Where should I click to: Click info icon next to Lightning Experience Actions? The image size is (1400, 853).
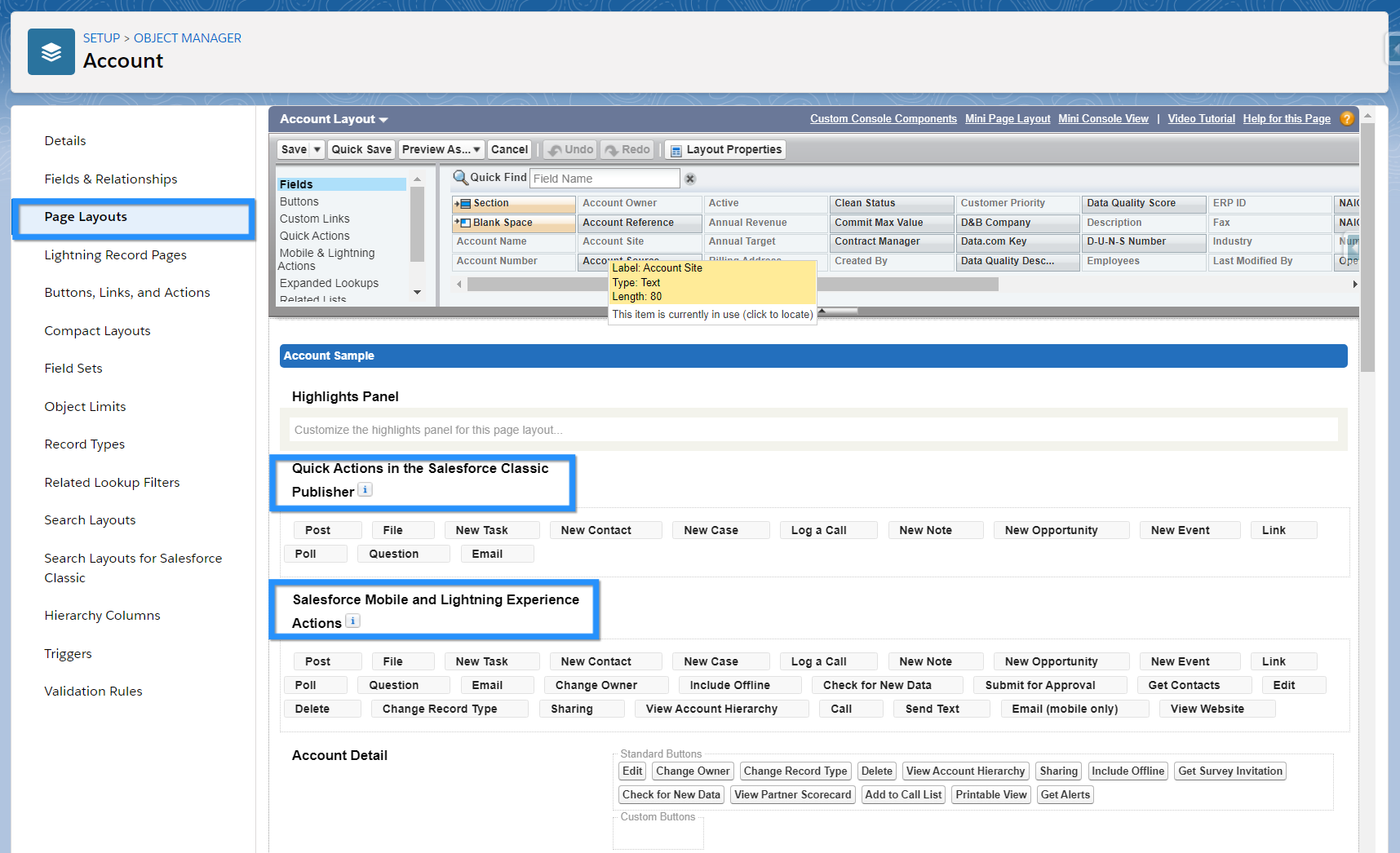[x=352, y=621]
